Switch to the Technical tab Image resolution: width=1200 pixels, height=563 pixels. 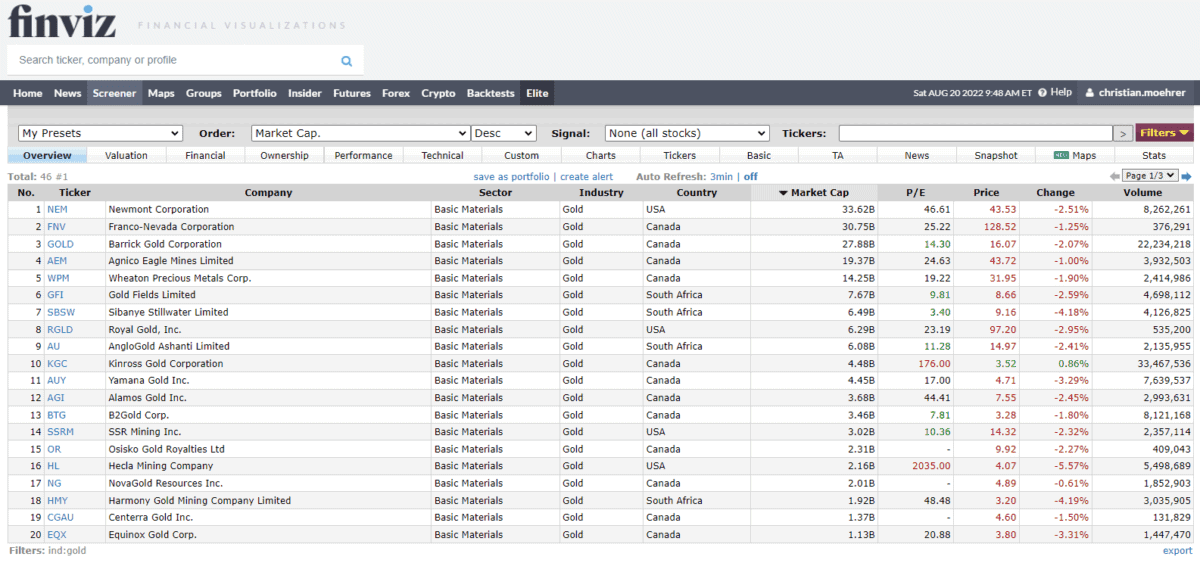[442, 155]
